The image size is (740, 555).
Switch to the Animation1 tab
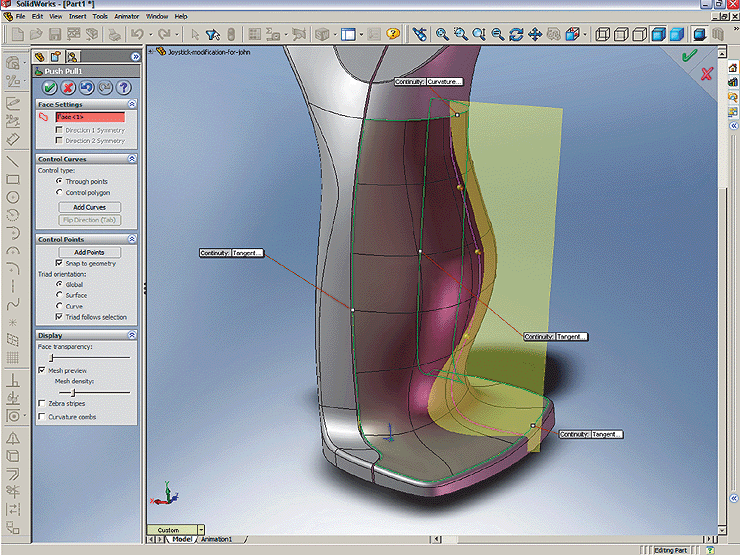click(x=217, y=539)
